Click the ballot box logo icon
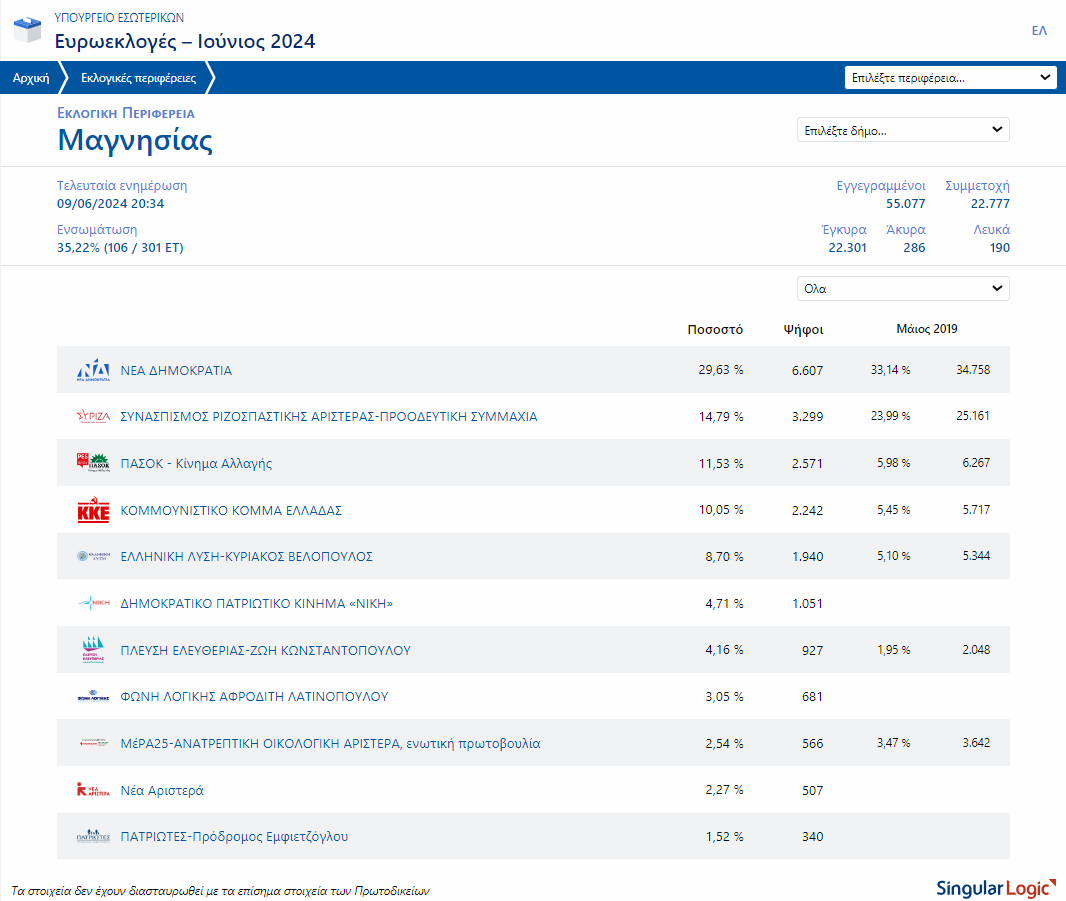 click(27, 30)
